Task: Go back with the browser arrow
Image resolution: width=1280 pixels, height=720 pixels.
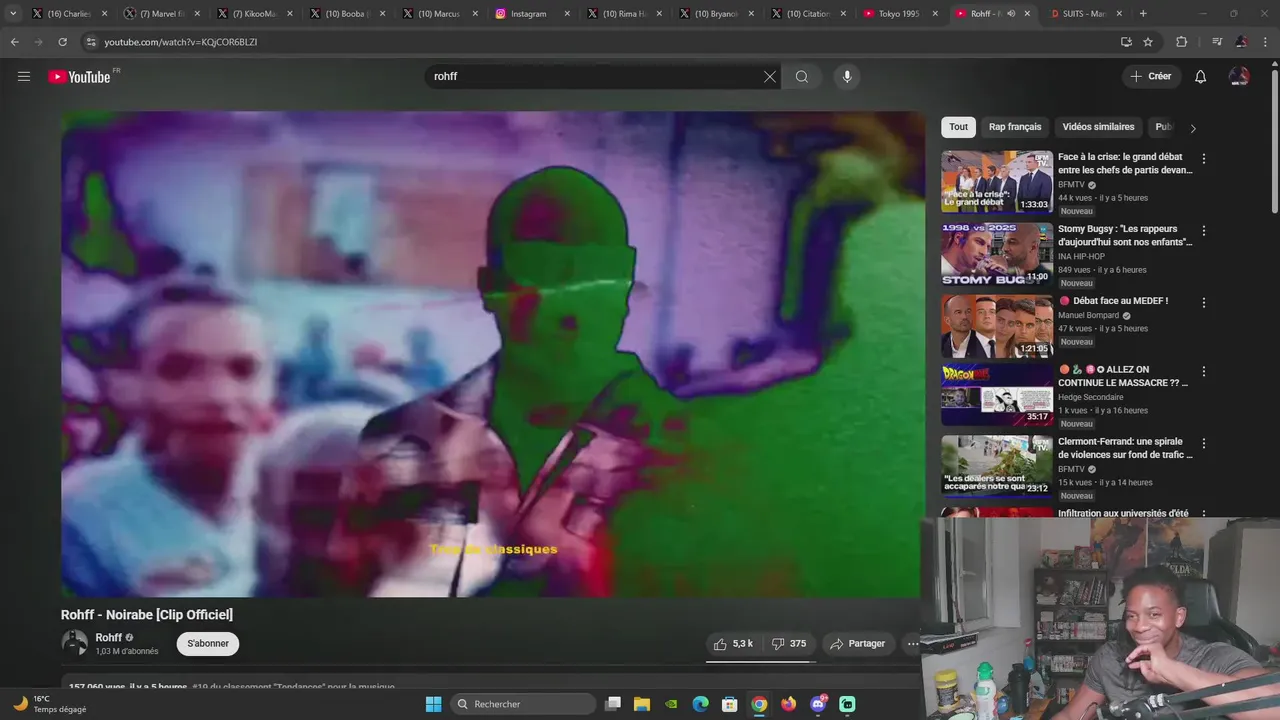Action: pyautogui.click(x=14, y=42)
